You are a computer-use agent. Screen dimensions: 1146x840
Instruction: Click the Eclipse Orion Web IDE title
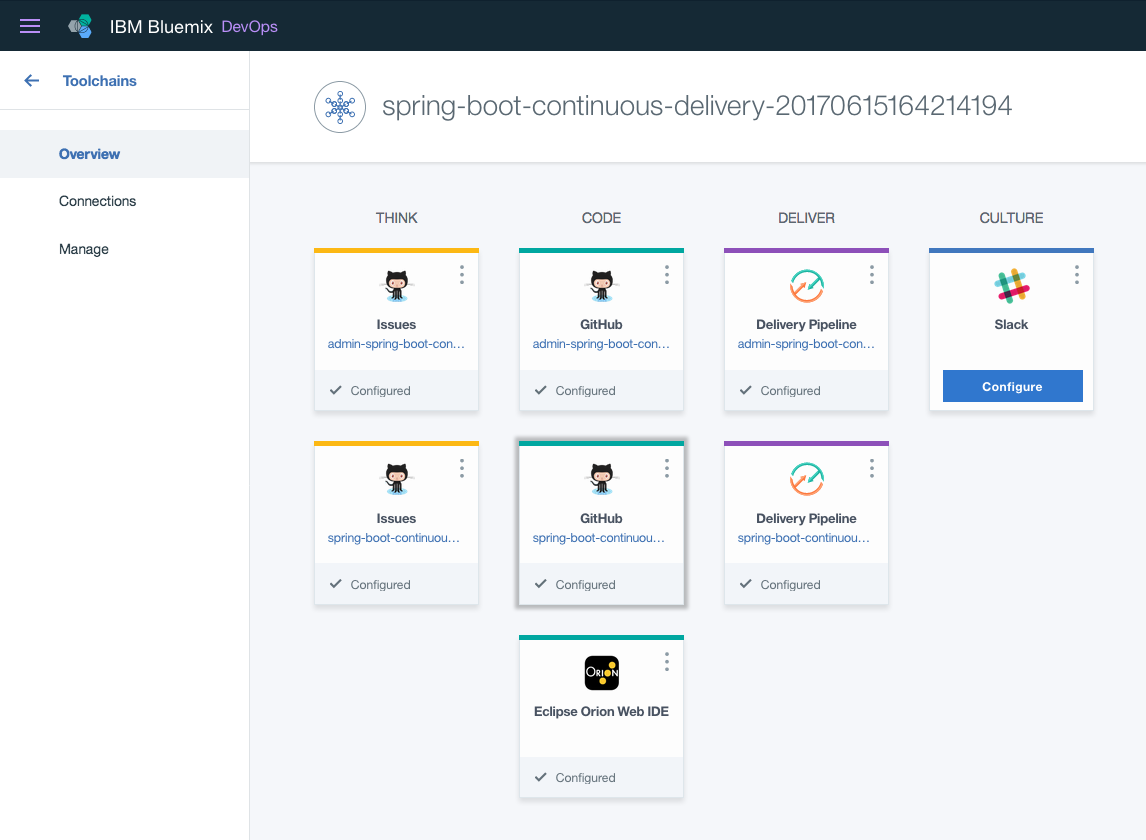click(602, 711)
